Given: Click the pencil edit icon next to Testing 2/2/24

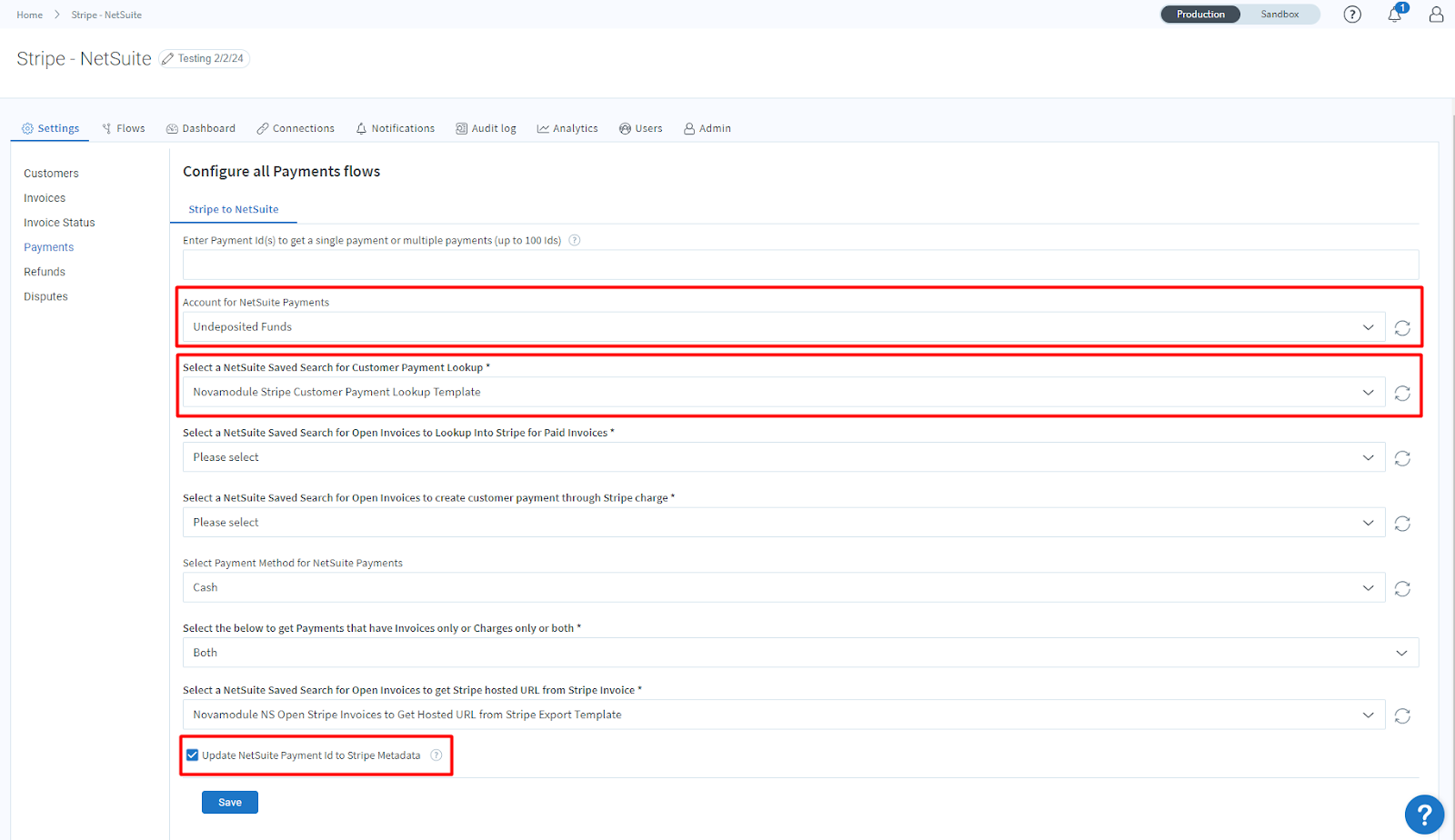Looking at the screenshot, I should pos(167,59).
